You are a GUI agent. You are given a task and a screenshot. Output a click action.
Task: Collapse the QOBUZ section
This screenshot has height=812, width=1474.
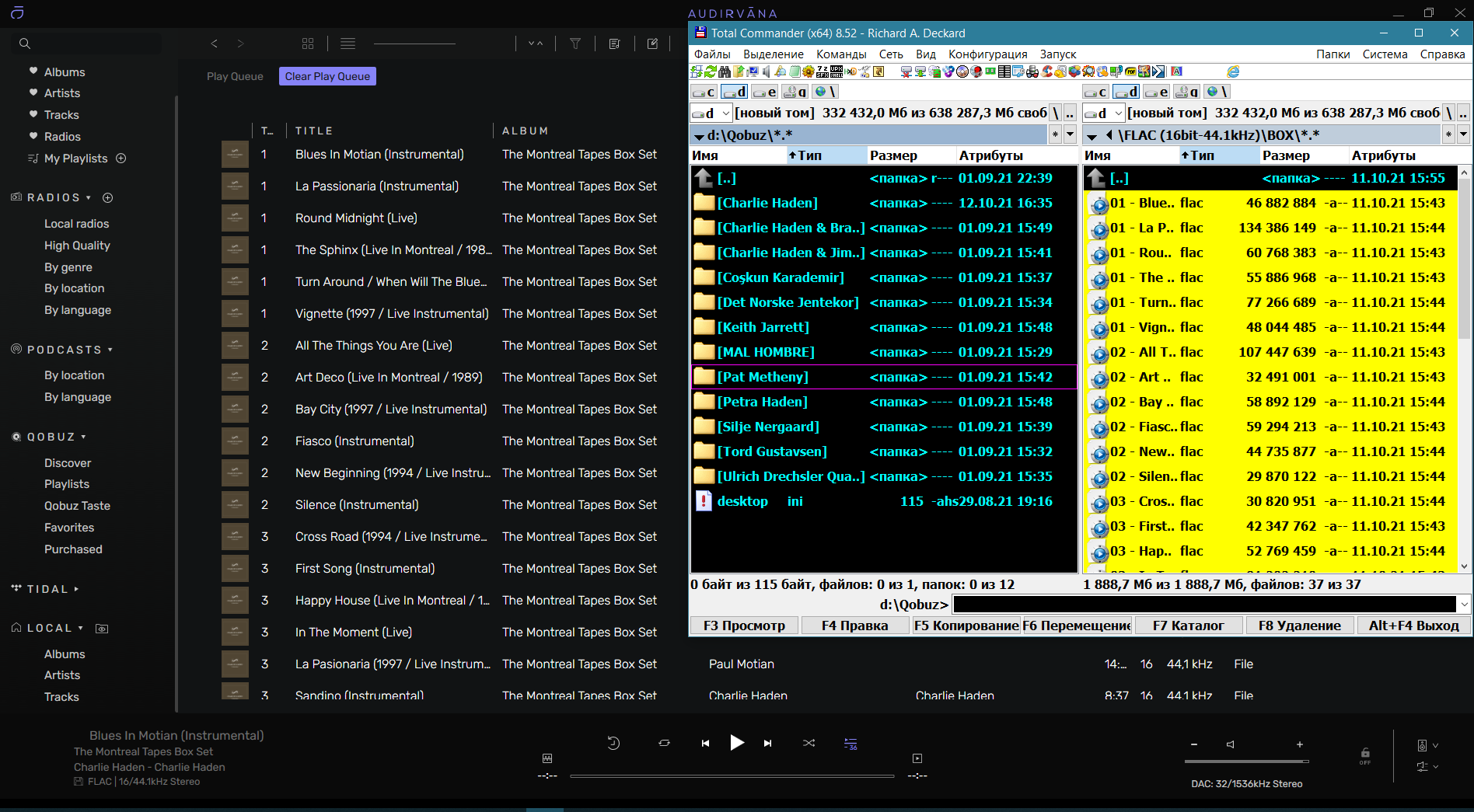pos(83,437)
